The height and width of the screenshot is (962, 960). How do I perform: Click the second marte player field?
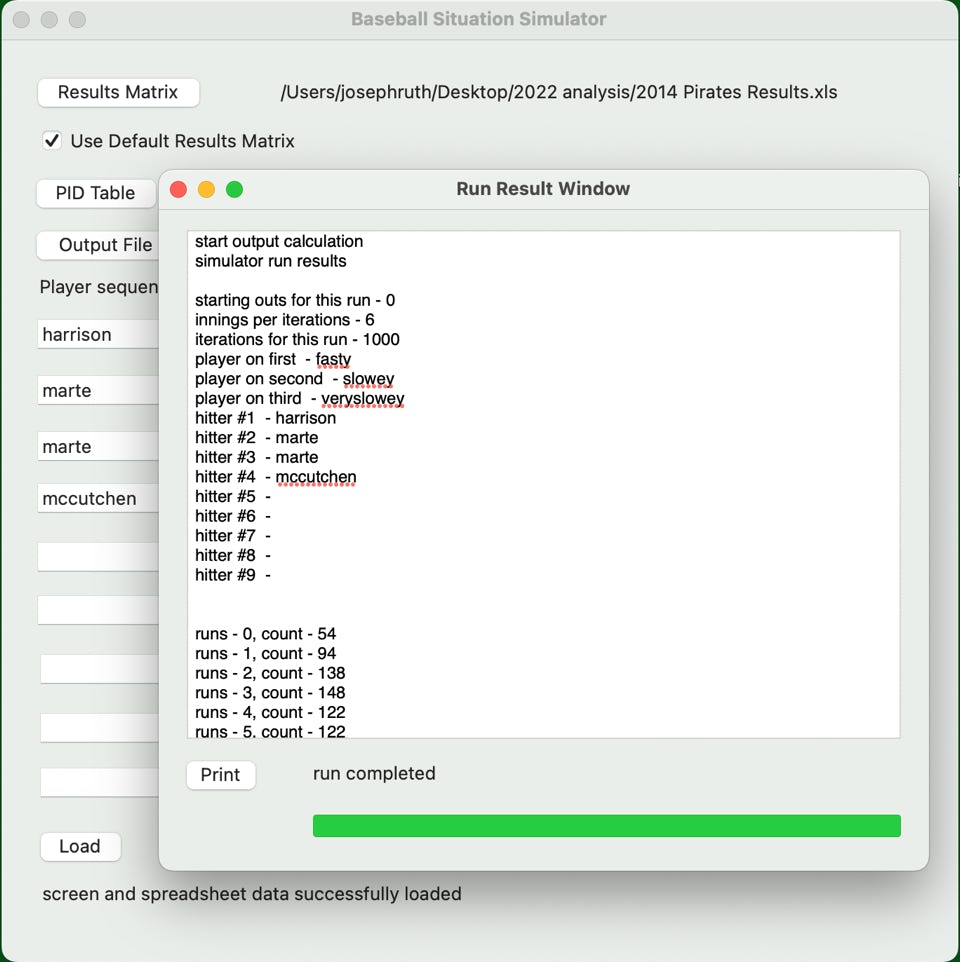click(98, 447)
